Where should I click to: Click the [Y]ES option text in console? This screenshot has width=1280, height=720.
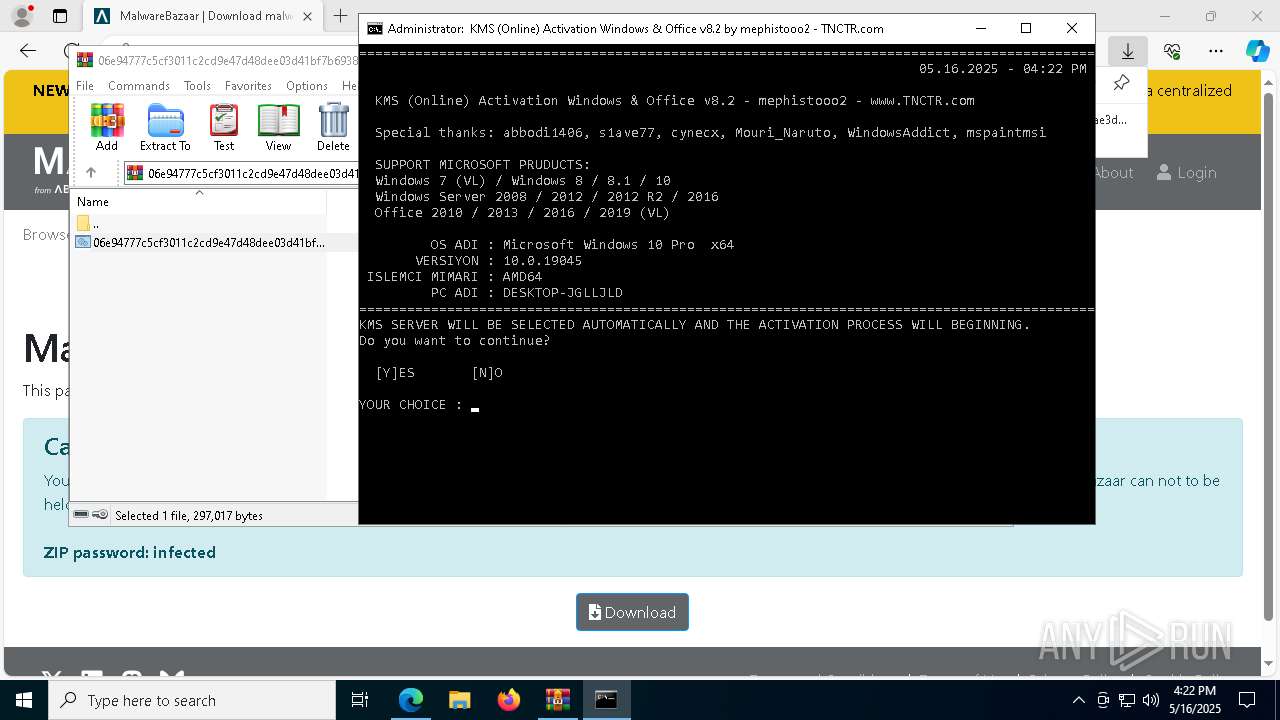(x=395, y=373)
